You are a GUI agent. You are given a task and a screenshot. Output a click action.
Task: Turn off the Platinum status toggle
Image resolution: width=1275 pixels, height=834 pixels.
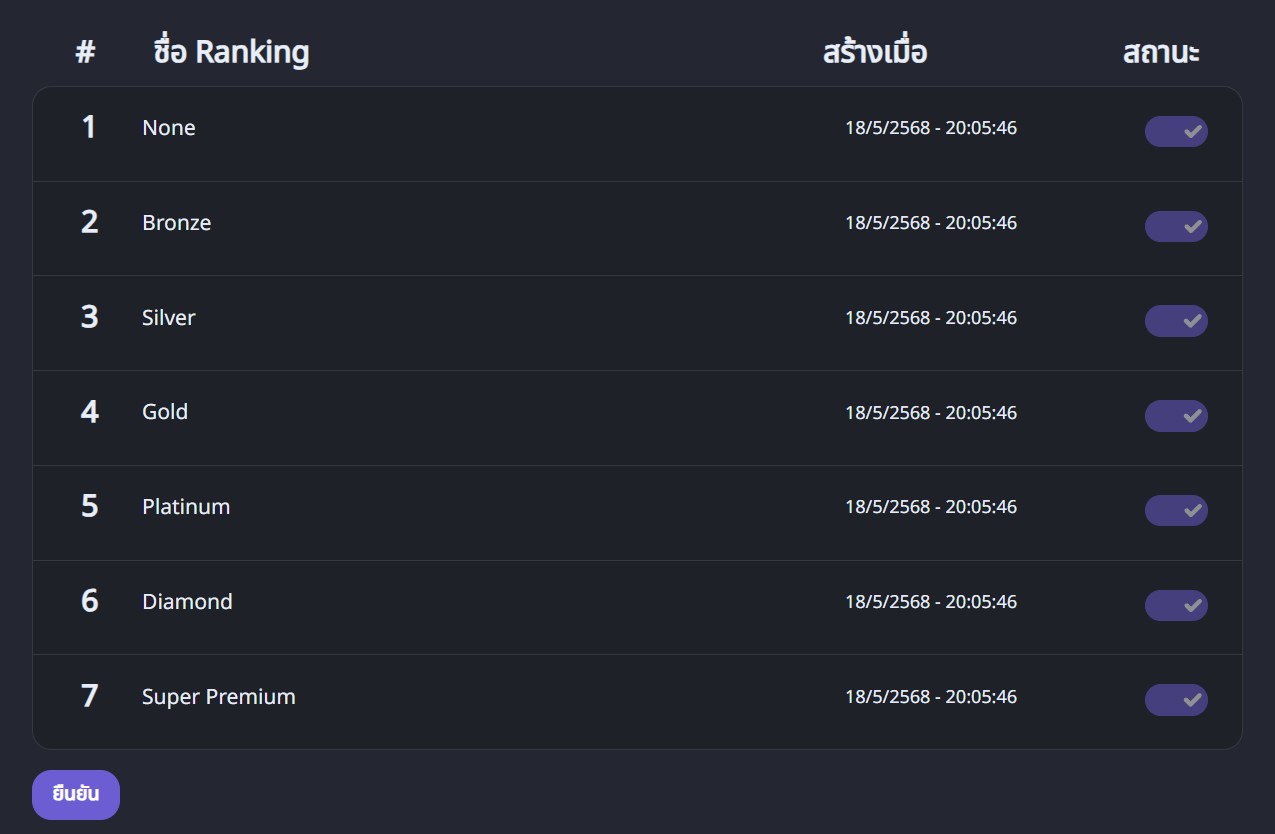coord(1176,510)
